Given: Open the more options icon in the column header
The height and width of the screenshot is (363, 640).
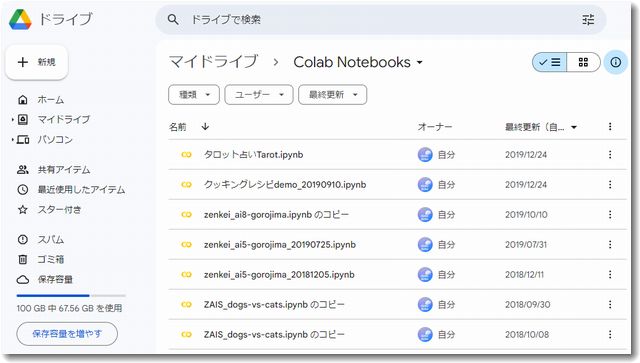Looking at the screenshot, I should tap(610, 127).
